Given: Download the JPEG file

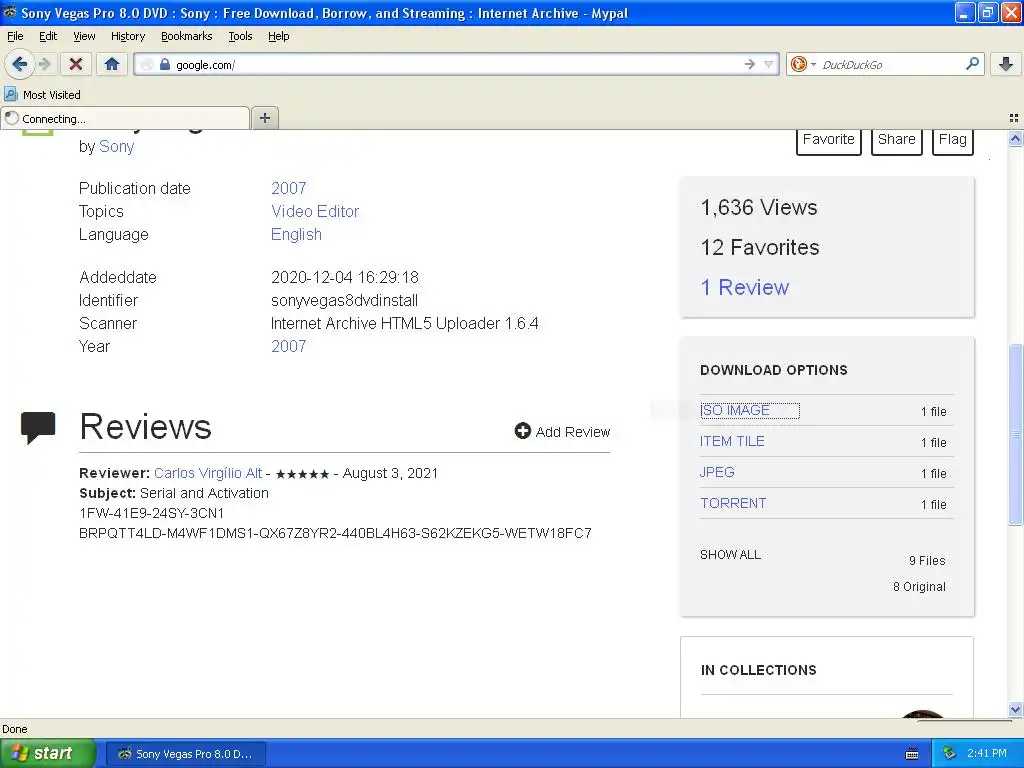Looking at the screenshot, I should [x=717, y=472].
